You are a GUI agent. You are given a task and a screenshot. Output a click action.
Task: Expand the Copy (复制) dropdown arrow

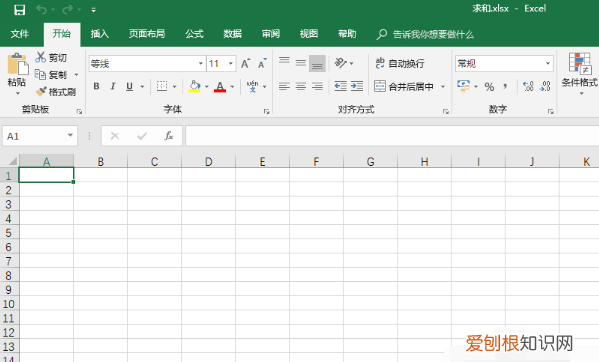pyautogui.click(x=76, y=75)
